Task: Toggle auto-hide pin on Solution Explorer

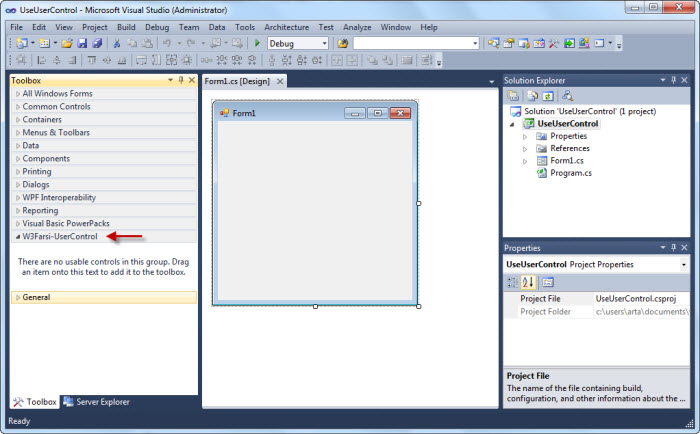Action: coord(673,80)
